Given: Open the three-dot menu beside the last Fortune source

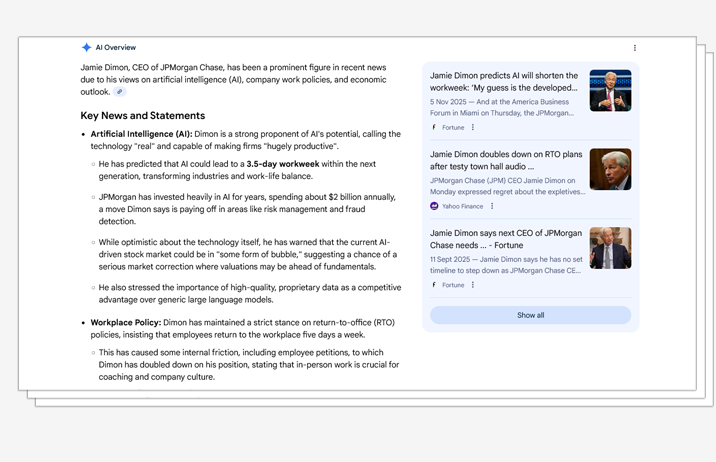Looking at the screenshot, I should pos(473,285).
